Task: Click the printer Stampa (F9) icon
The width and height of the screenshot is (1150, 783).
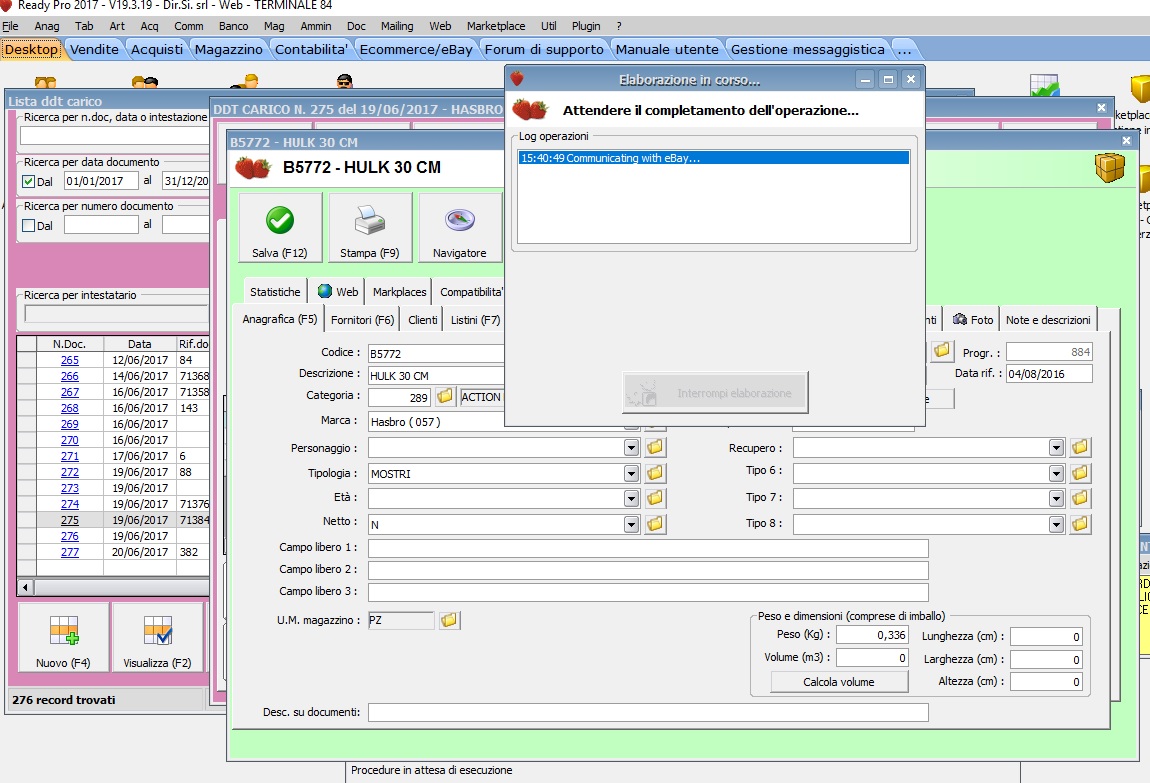Action: tap(370, 221)
